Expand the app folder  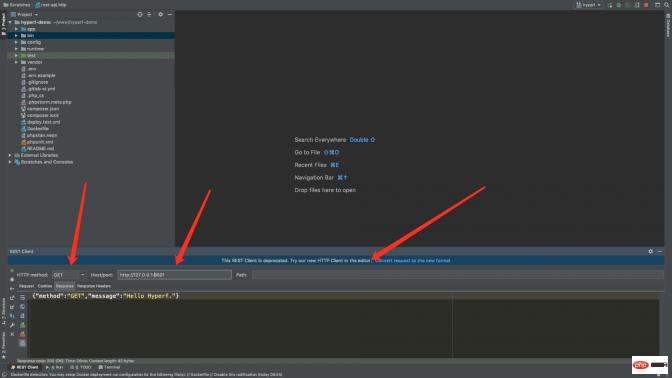tap(16, 29)
